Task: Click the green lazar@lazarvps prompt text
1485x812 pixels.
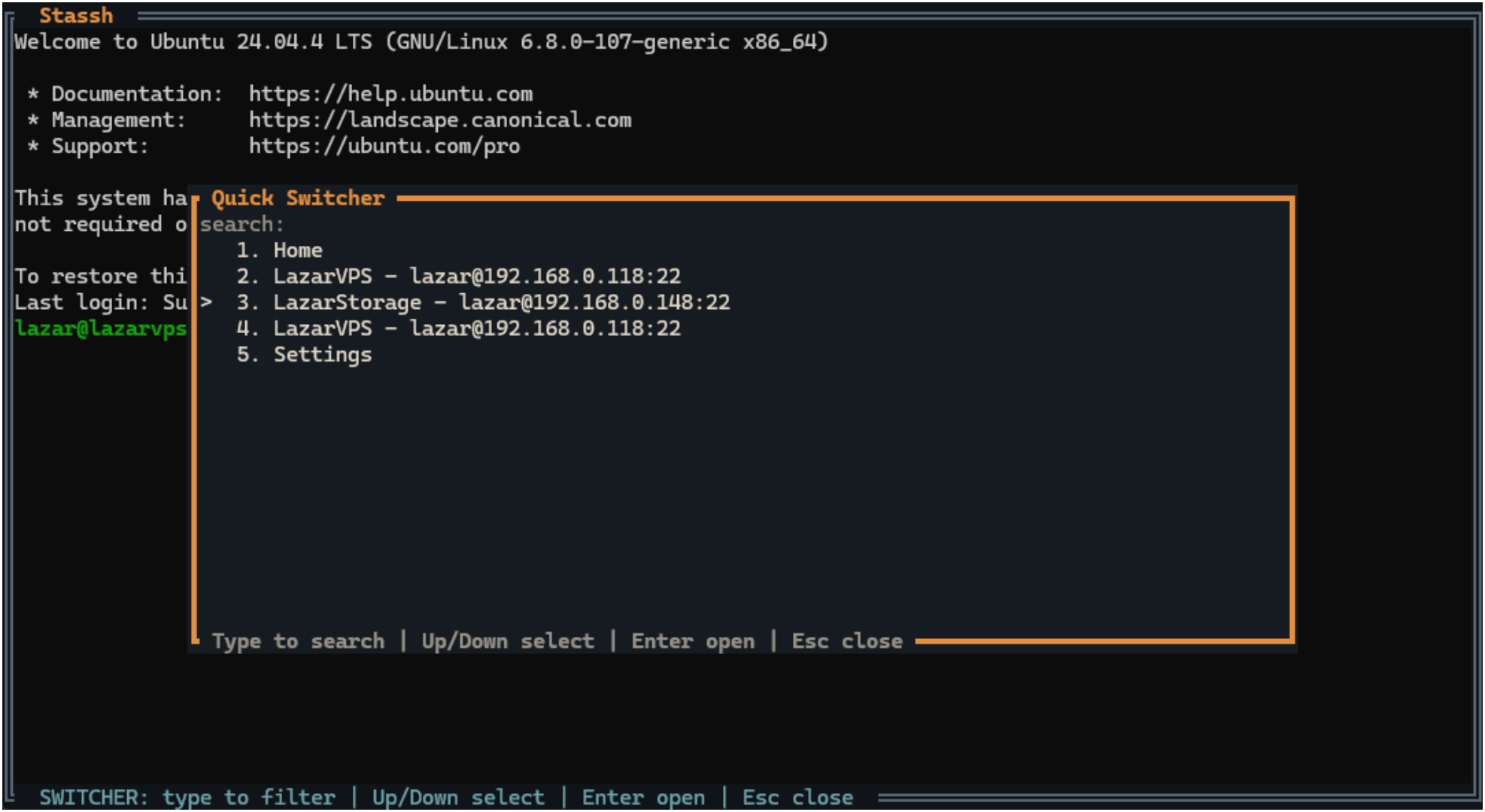Action: (x=100, y=328)
